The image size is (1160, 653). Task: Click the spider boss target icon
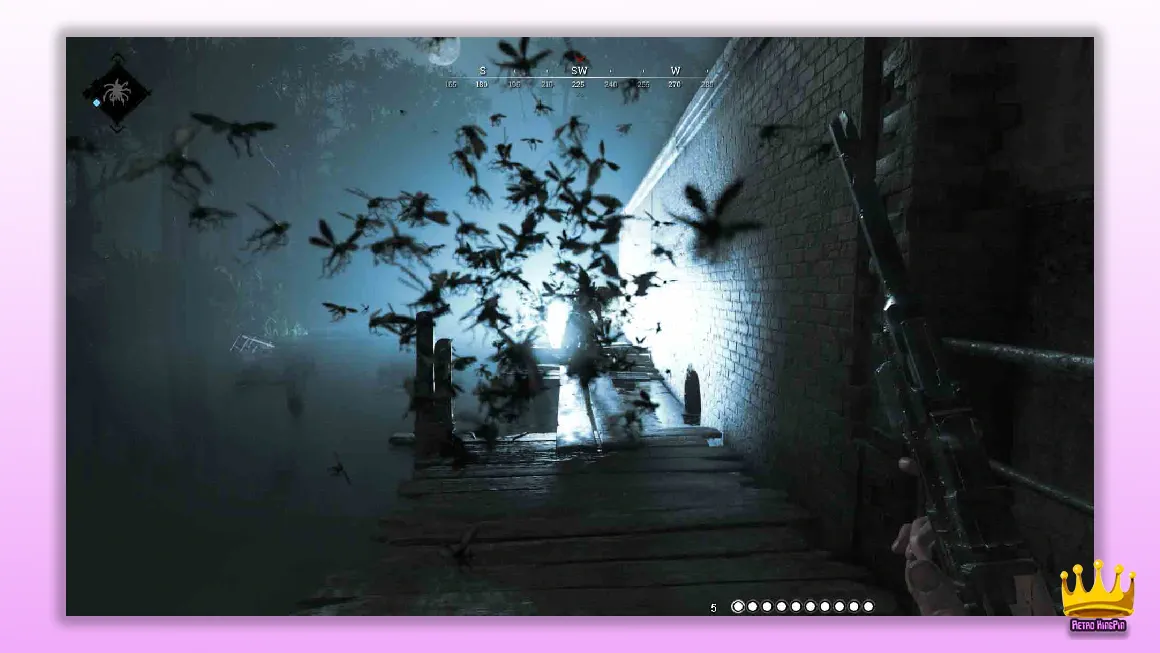[117, 93]
